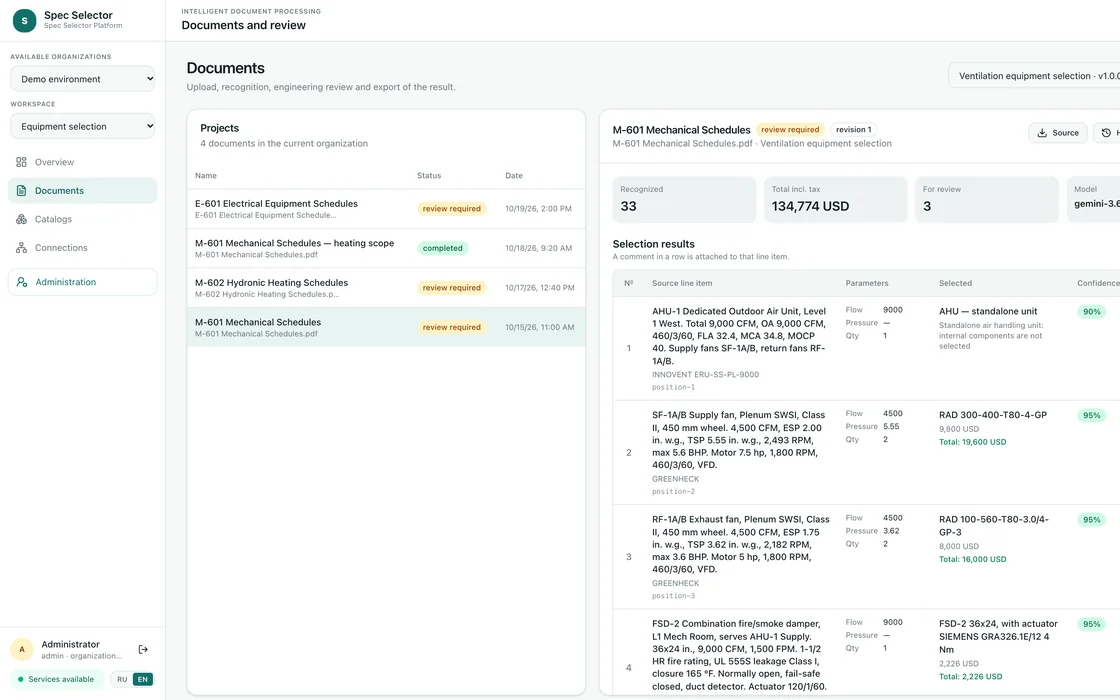The height and width of the screenshot is (700, 1120).
Task: Click the Recognized 33 stat card
Action: [x=684, y=199]
